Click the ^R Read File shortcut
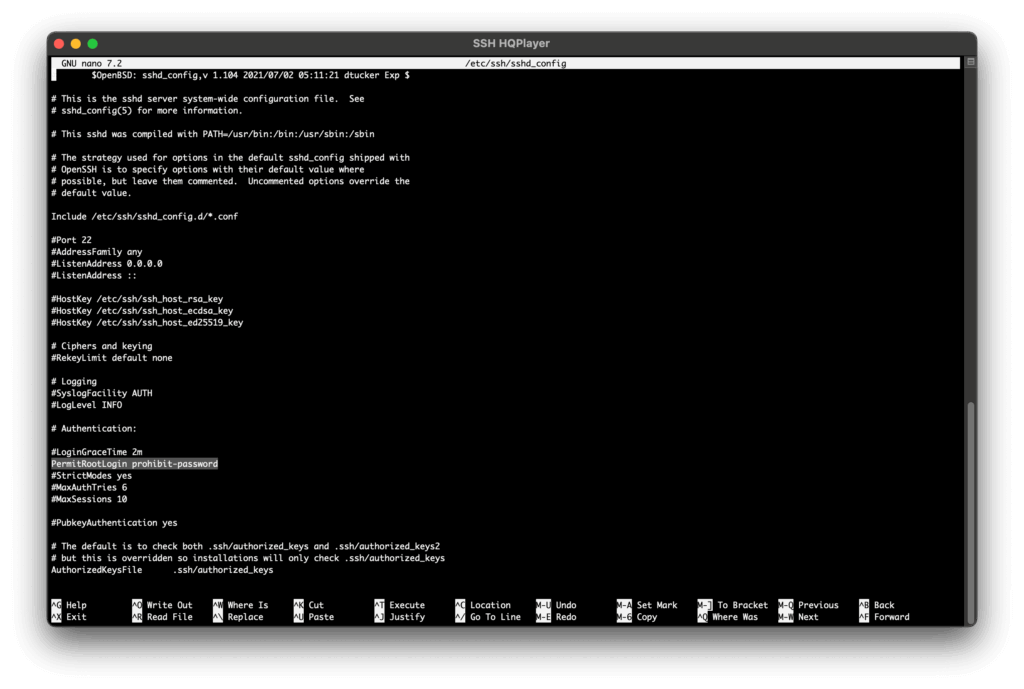The image size is (1024, 689). click(x=161, y=617)
